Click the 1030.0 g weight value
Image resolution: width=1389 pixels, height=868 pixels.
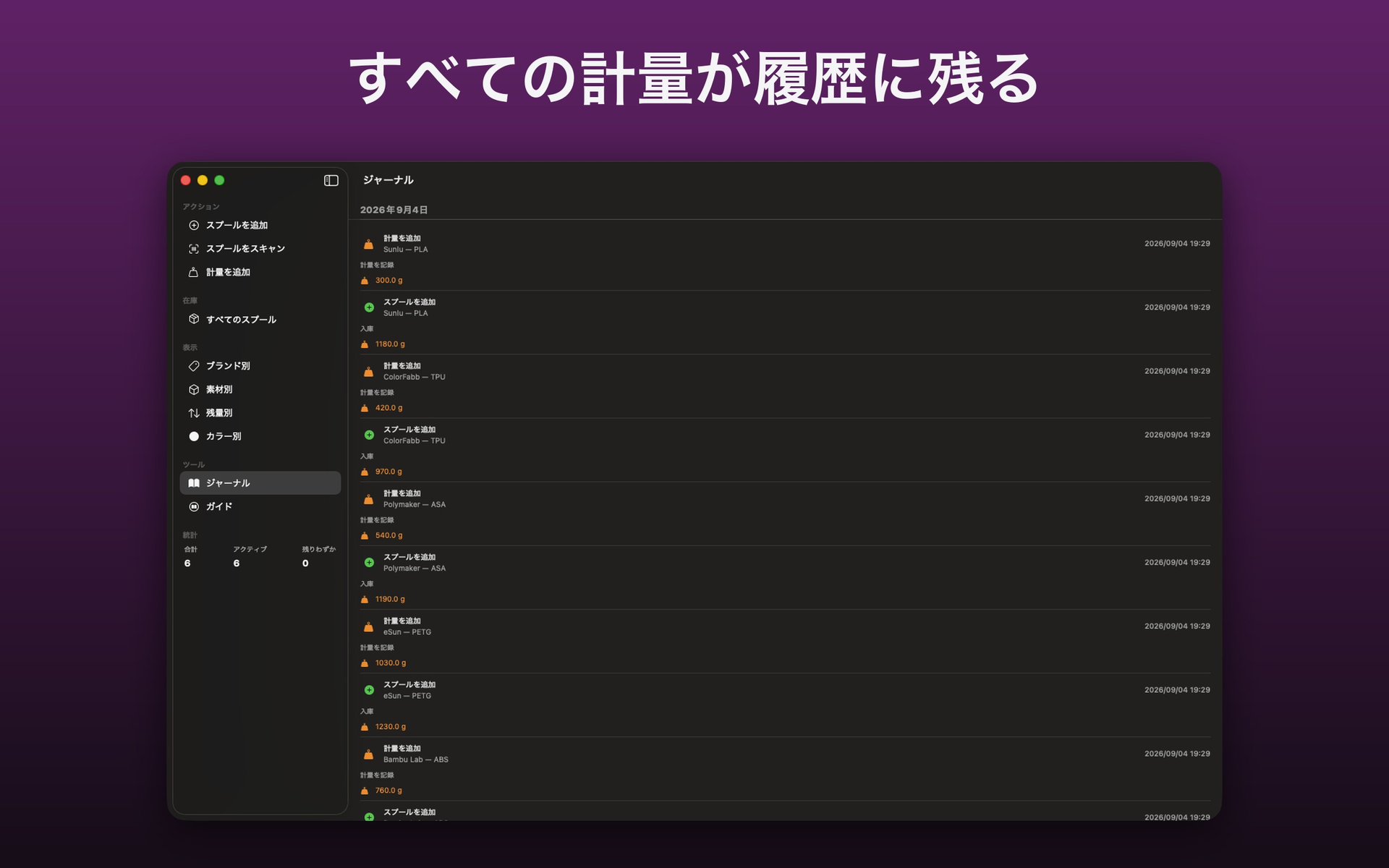[x=391, y=663]
